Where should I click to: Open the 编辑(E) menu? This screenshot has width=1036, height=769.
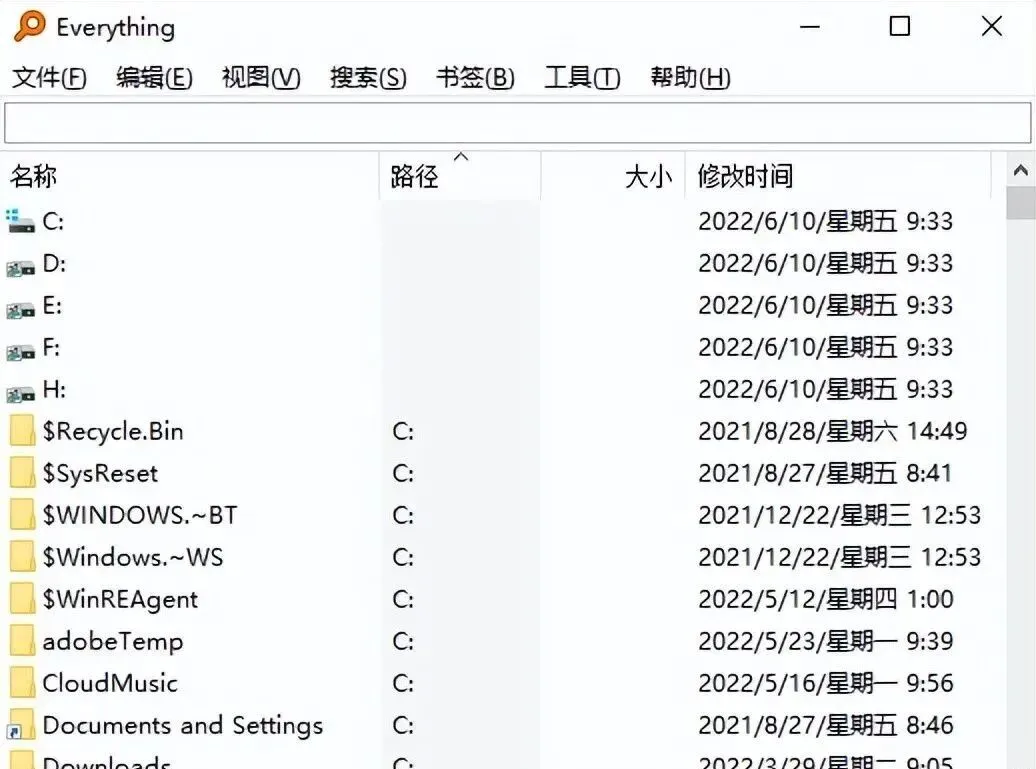[155, 77]
